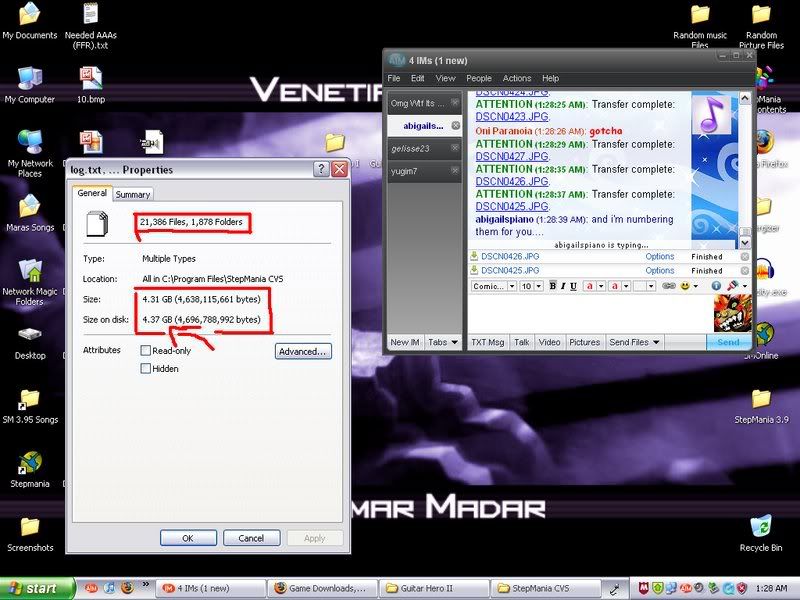Open the smiley emoticon picker

coord(685,286)
